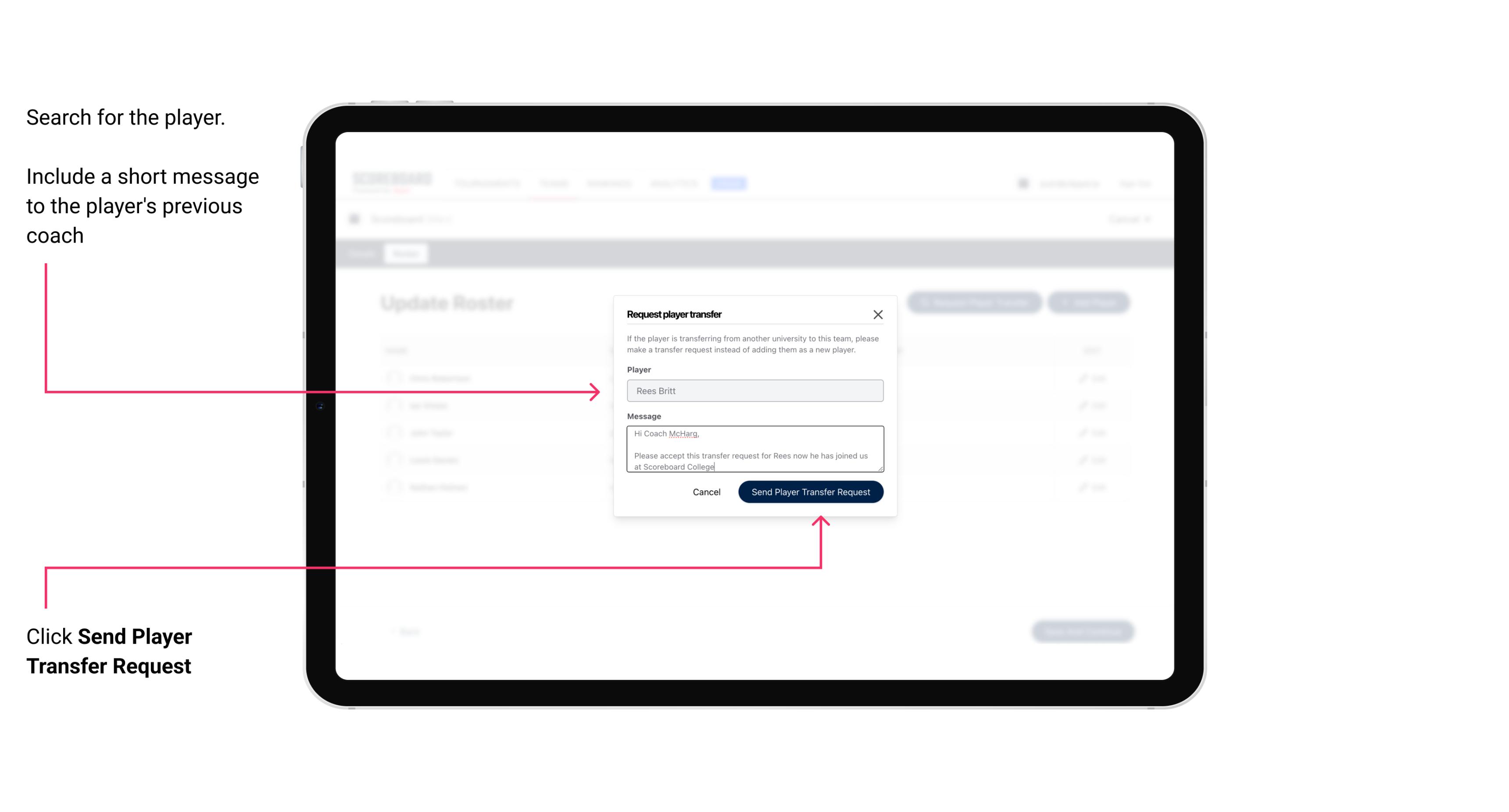Select the player name input field

[x=754, y=391]
